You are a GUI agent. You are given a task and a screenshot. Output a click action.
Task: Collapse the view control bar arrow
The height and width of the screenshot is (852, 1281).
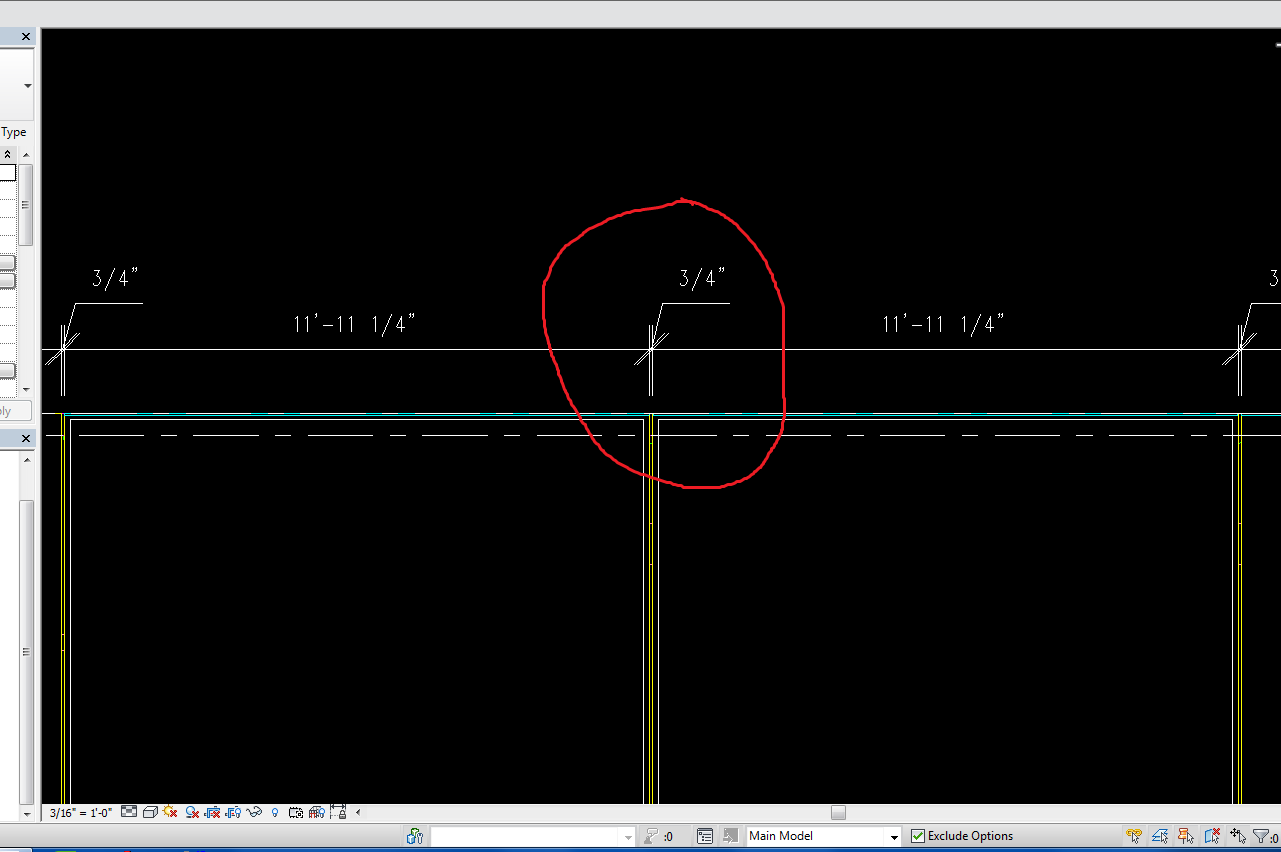click(x=357, y=812)
